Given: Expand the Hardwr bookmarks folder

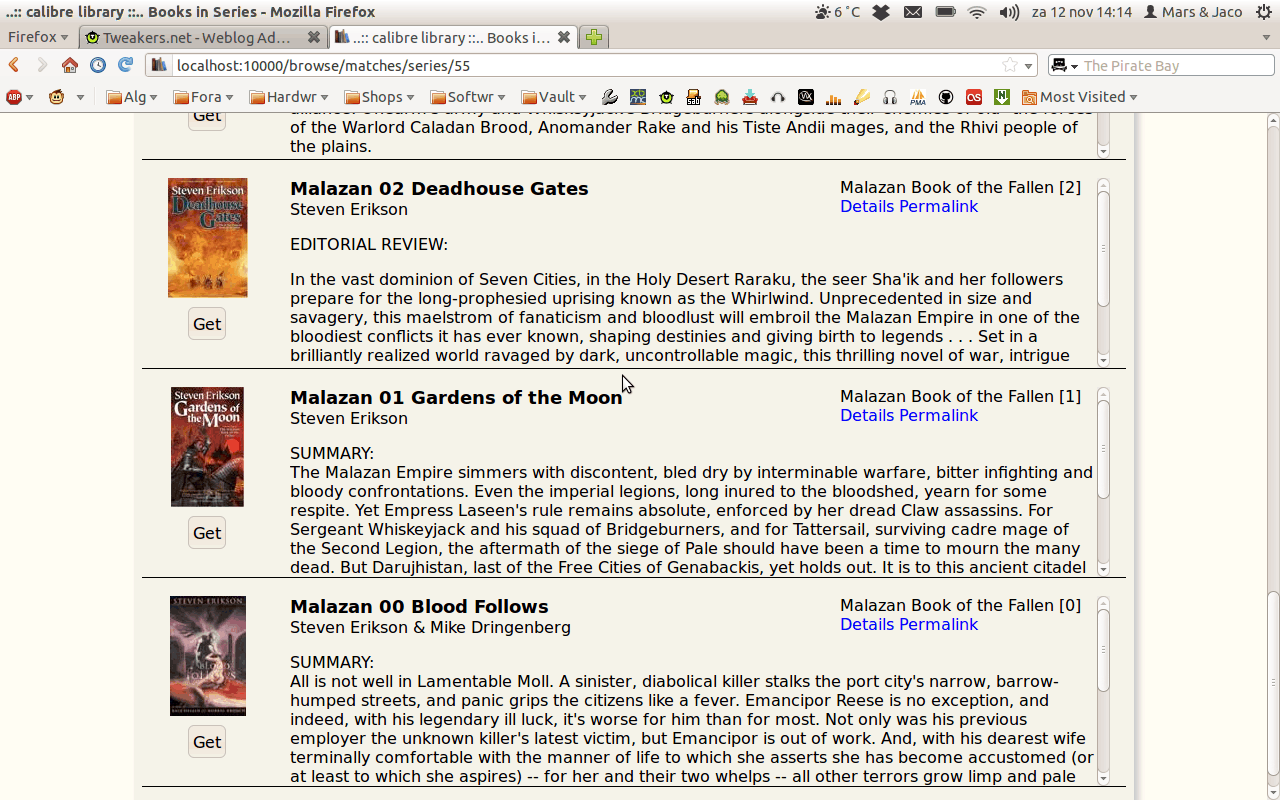Looking at the screenshot, I should point(289,97).
